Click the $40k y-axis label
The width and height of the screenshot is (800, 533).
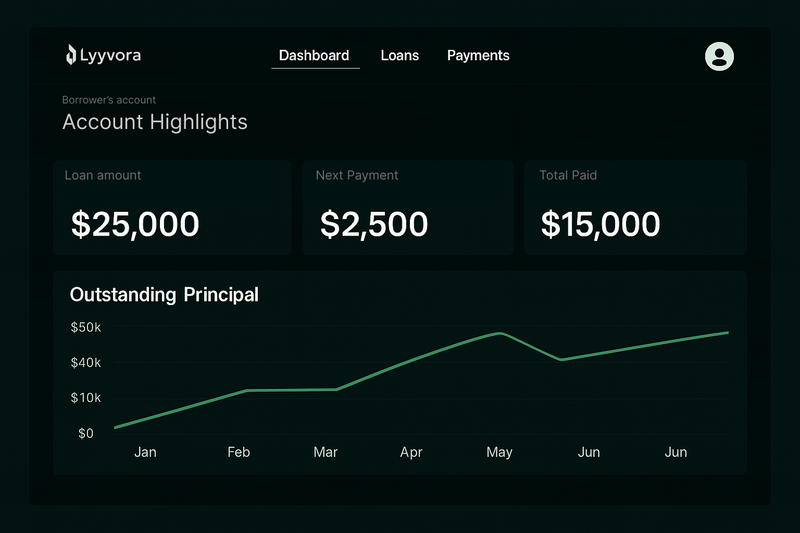(85, 362)
